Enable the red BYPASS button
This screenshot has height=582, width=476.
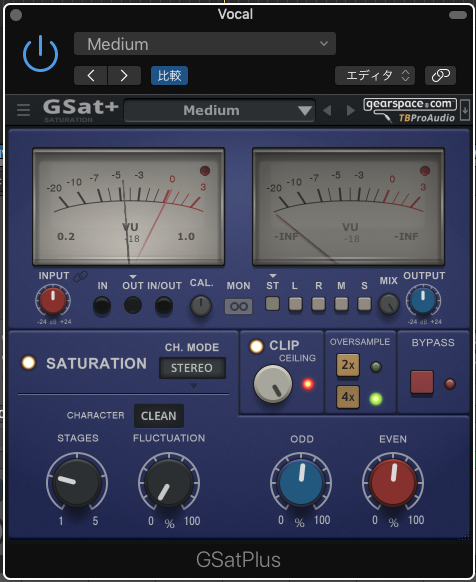click(422, 382)
